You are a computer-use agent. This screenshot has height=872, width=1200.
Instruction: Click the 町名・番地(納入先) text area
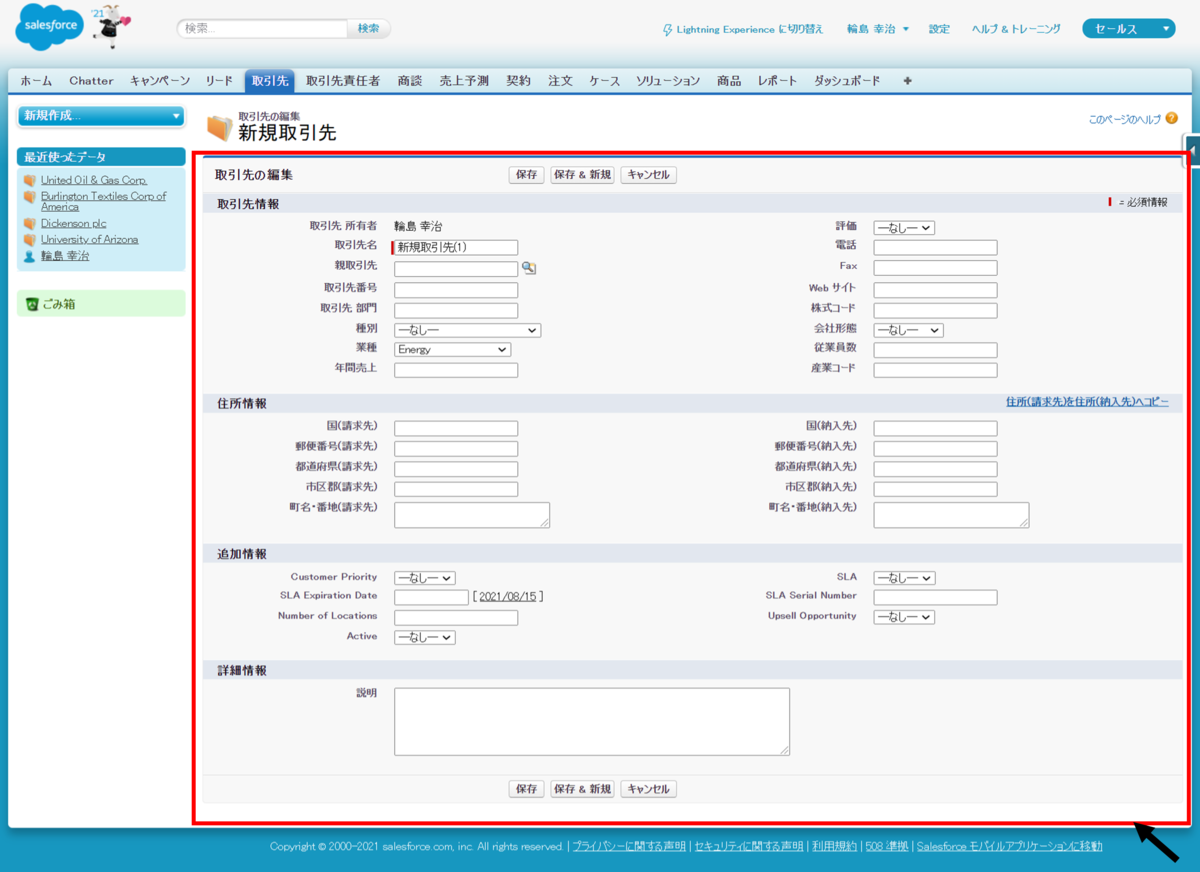pos(951,515)
